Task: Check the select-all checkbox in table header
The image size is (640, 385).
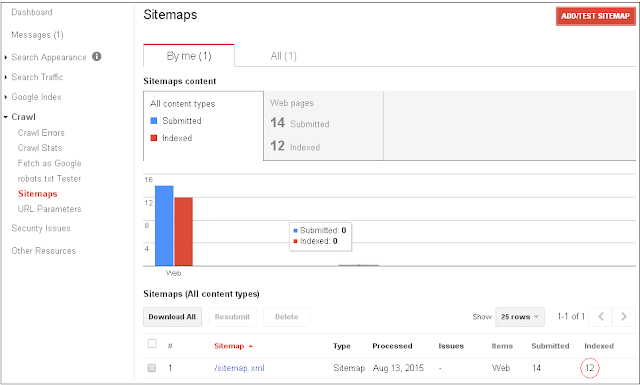Action: click(152, 344)
